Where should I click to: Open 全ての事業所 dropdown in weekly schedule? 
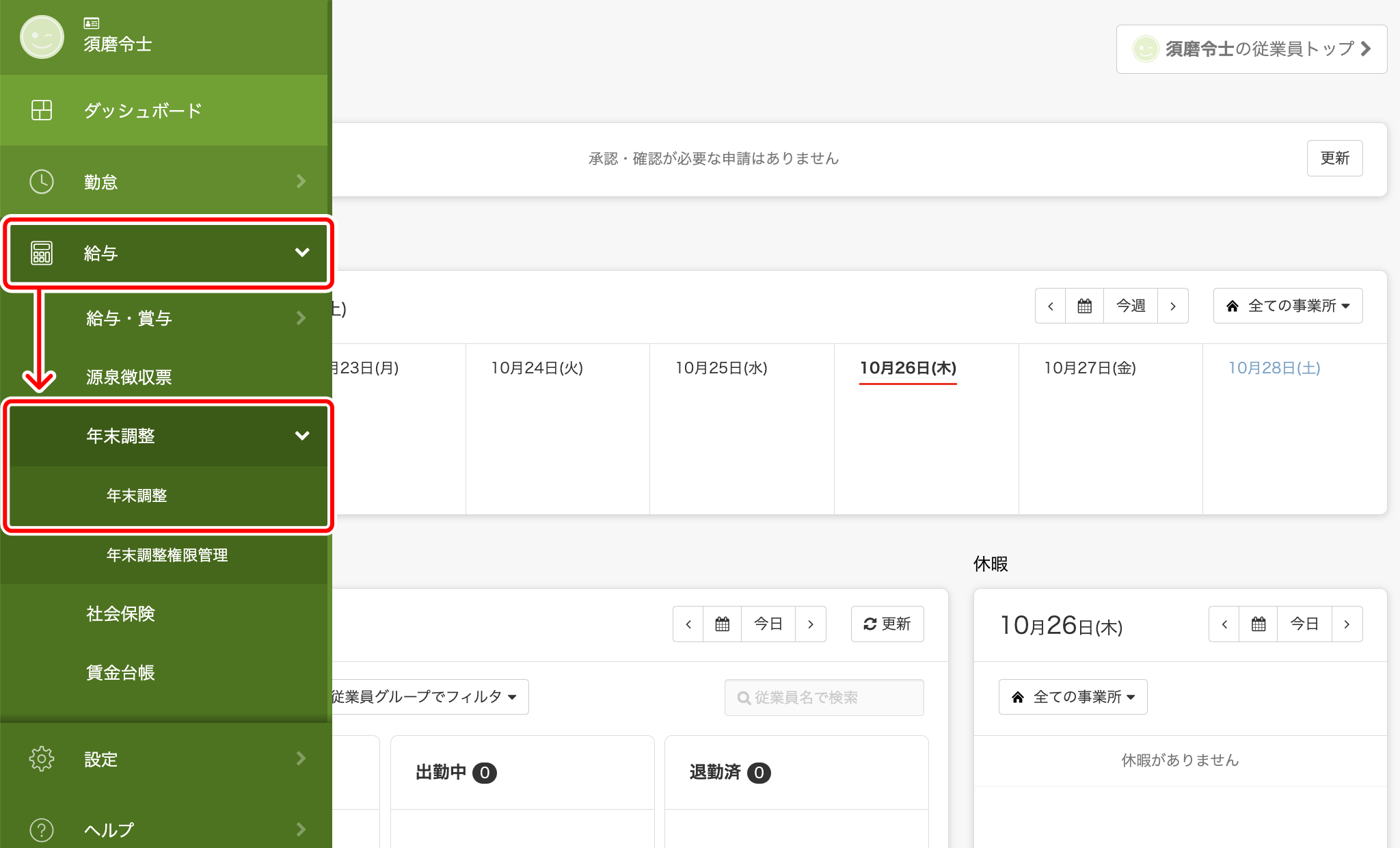pos(1288,306)
